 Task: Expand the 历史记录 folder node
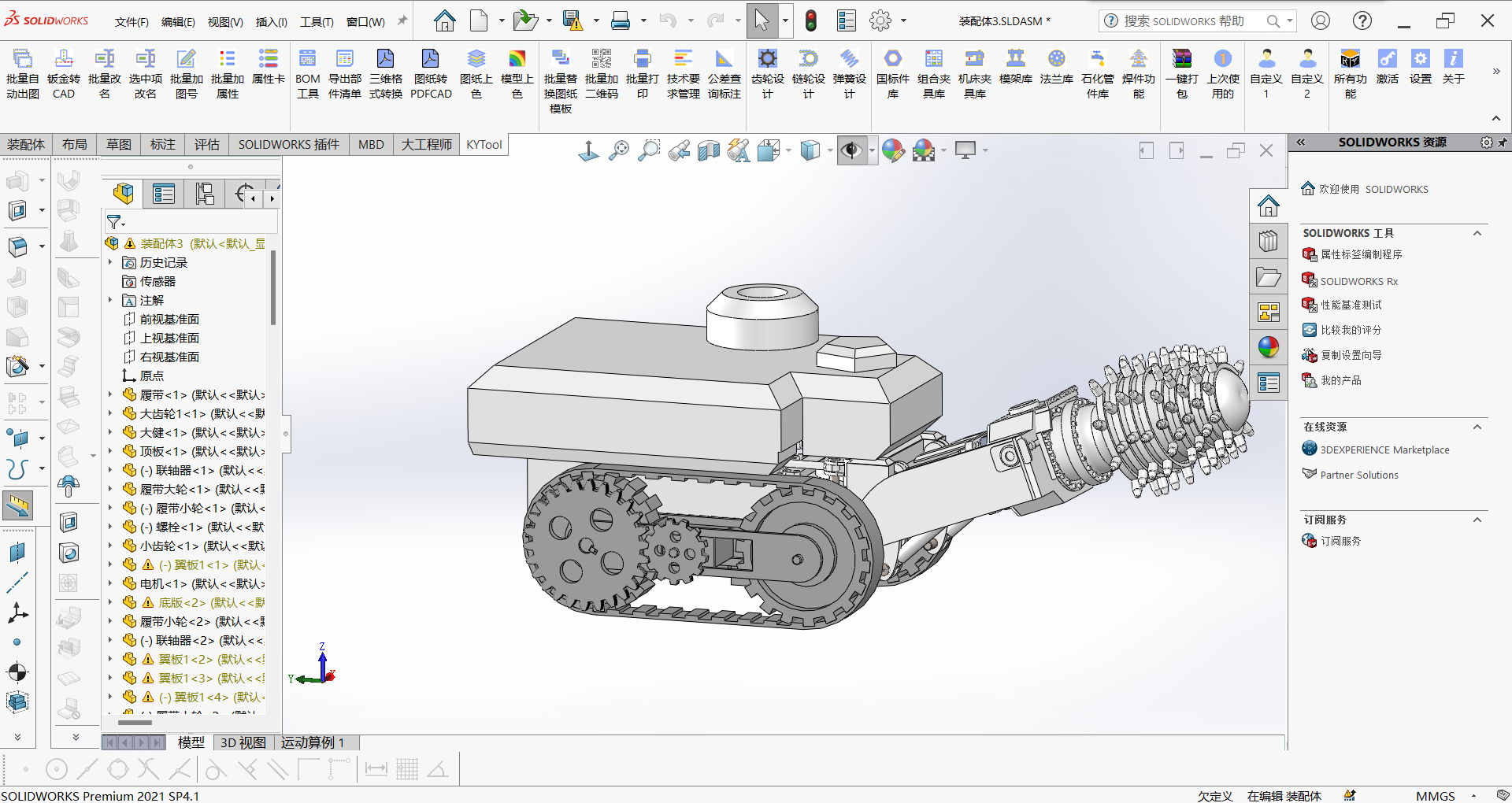[x=110, y=262]
